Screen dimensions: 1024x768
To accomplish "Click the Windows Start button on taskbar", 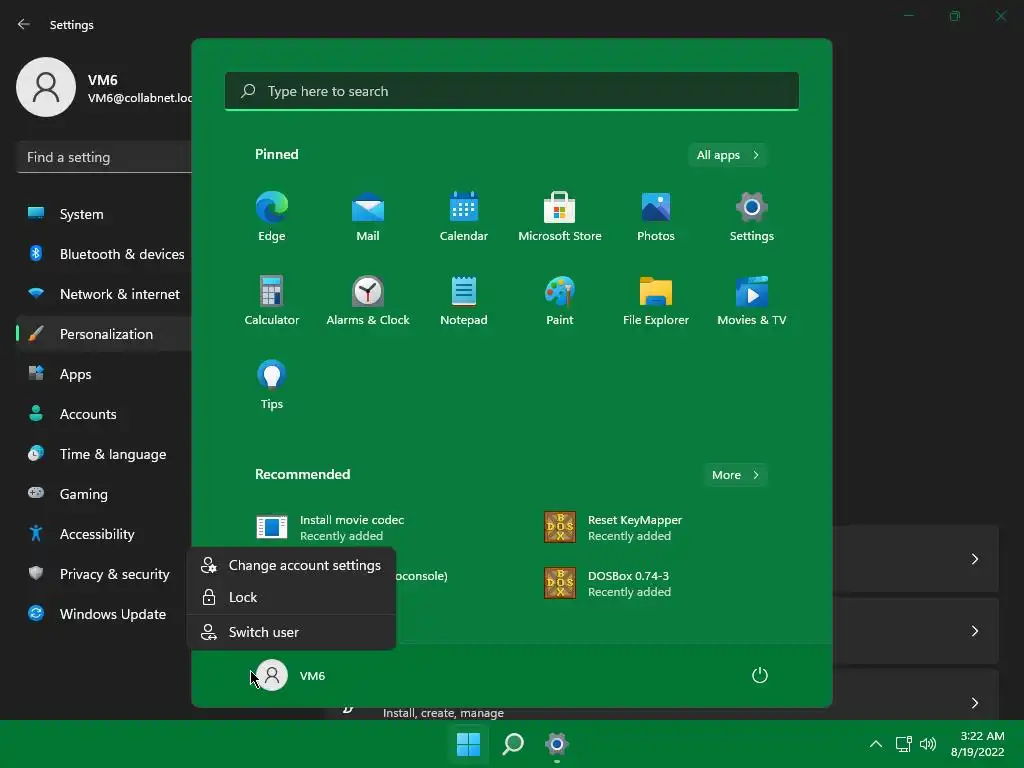I will click(468, 744).
